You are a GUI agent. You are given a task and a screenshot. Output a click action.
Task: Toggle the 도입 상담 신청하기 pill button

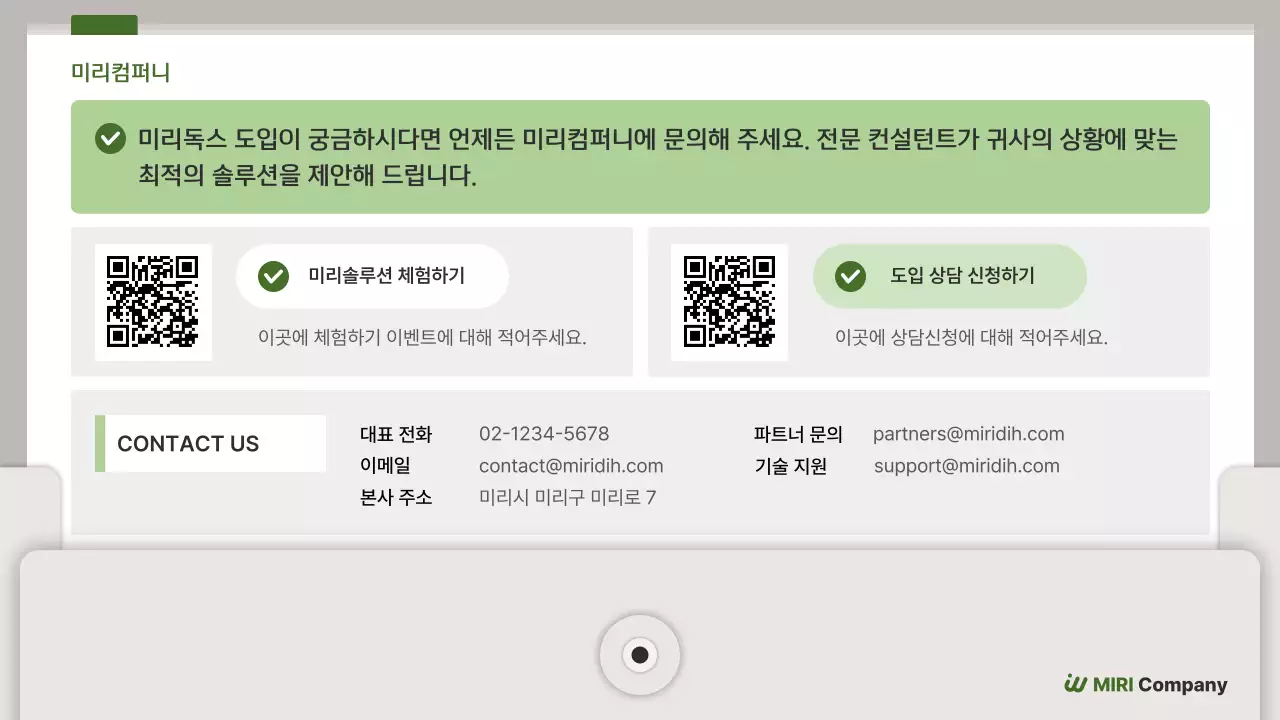948,276
